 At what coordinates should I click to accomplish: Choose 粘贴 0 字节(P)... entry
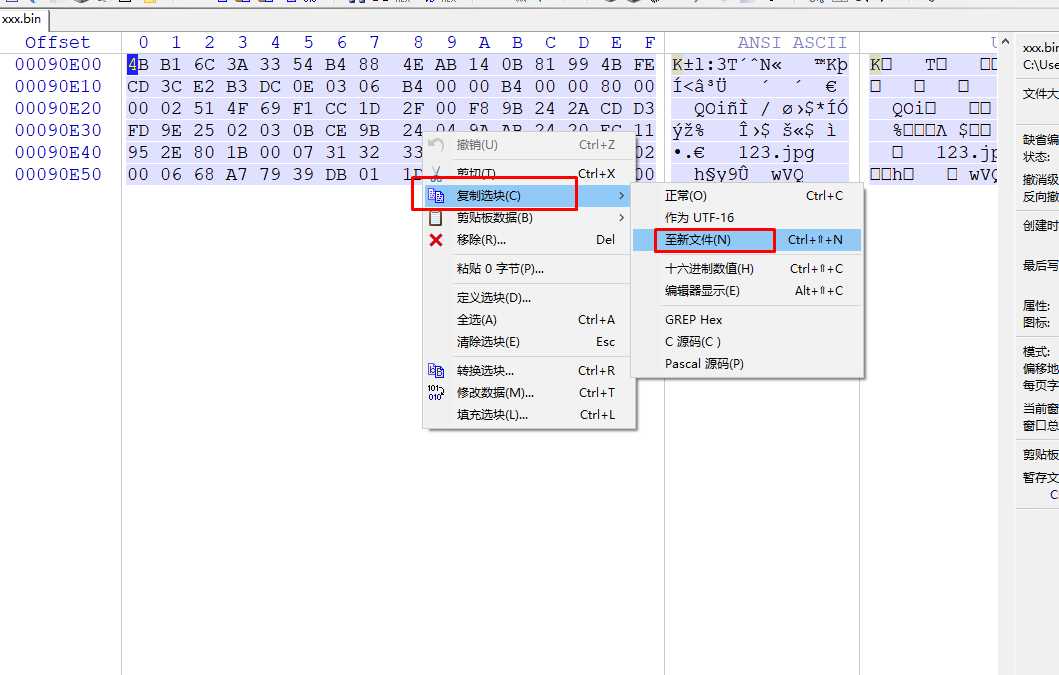(x=528, y=269)
